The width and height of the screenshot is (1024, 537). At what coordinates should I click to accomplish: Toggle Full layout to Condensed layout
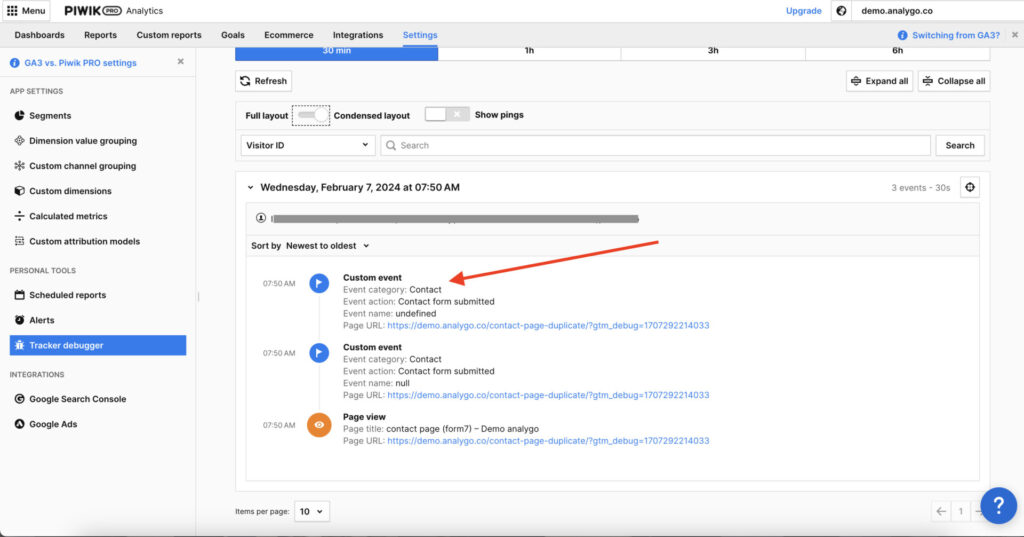click(313, 115)
